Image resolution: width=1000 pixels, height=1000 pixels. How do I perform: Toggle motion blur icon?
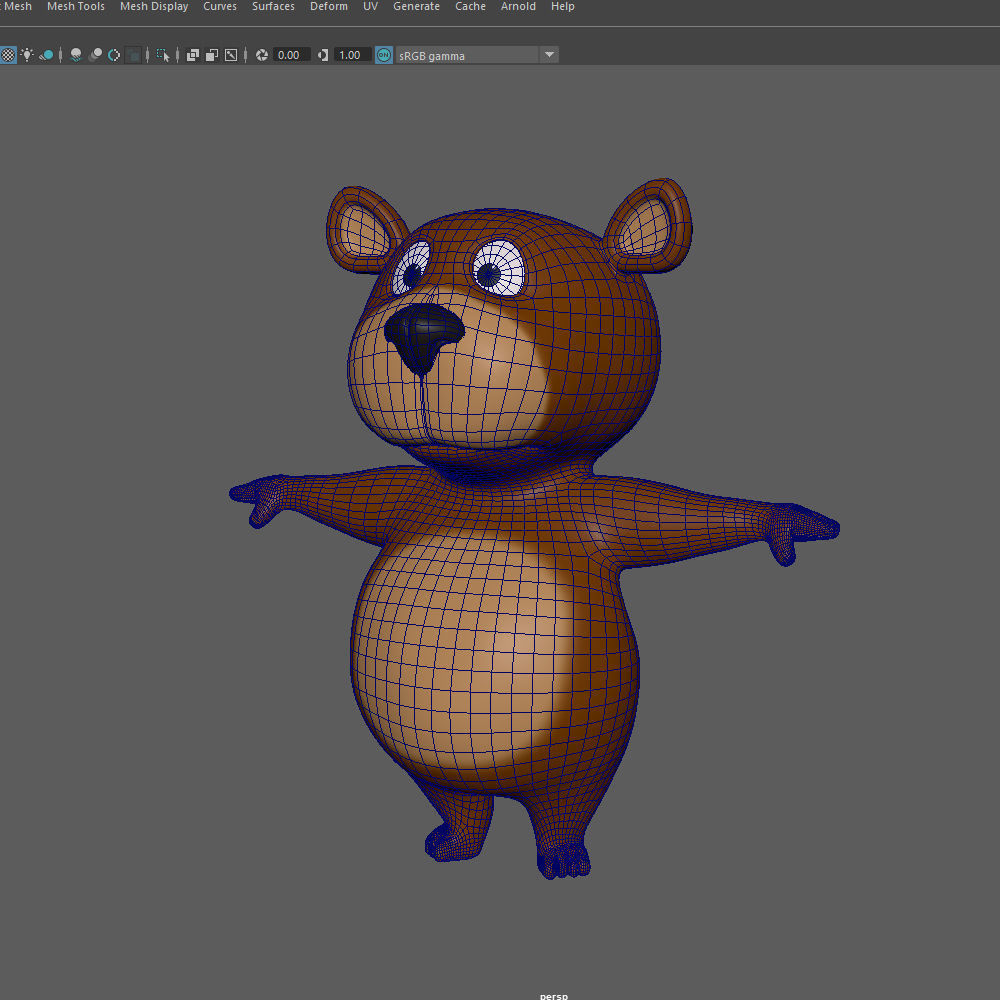click(95, 55)
